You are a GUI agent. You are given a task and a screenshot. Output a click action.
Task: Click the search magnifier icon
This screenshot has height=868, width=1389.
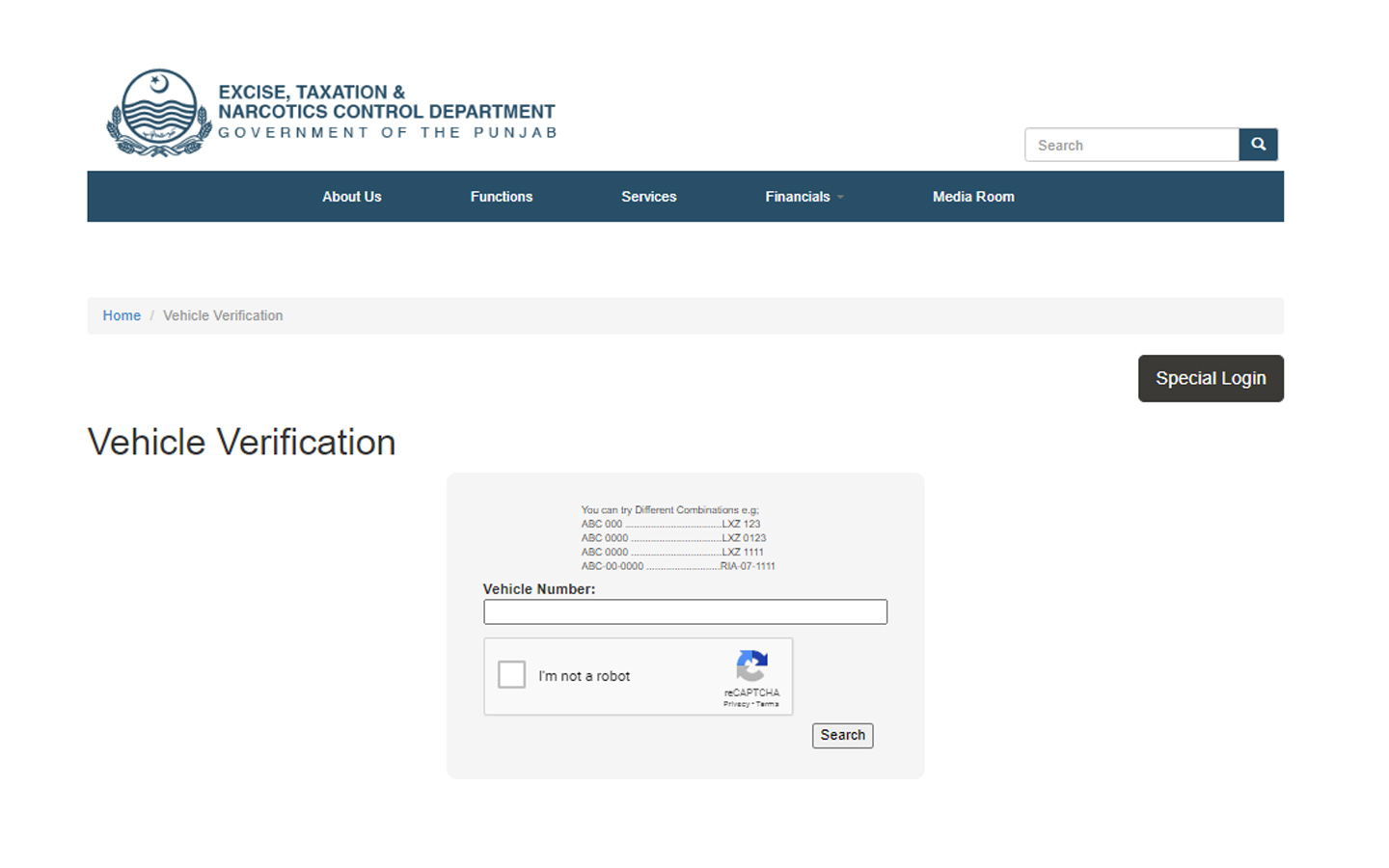[1258, 144]
